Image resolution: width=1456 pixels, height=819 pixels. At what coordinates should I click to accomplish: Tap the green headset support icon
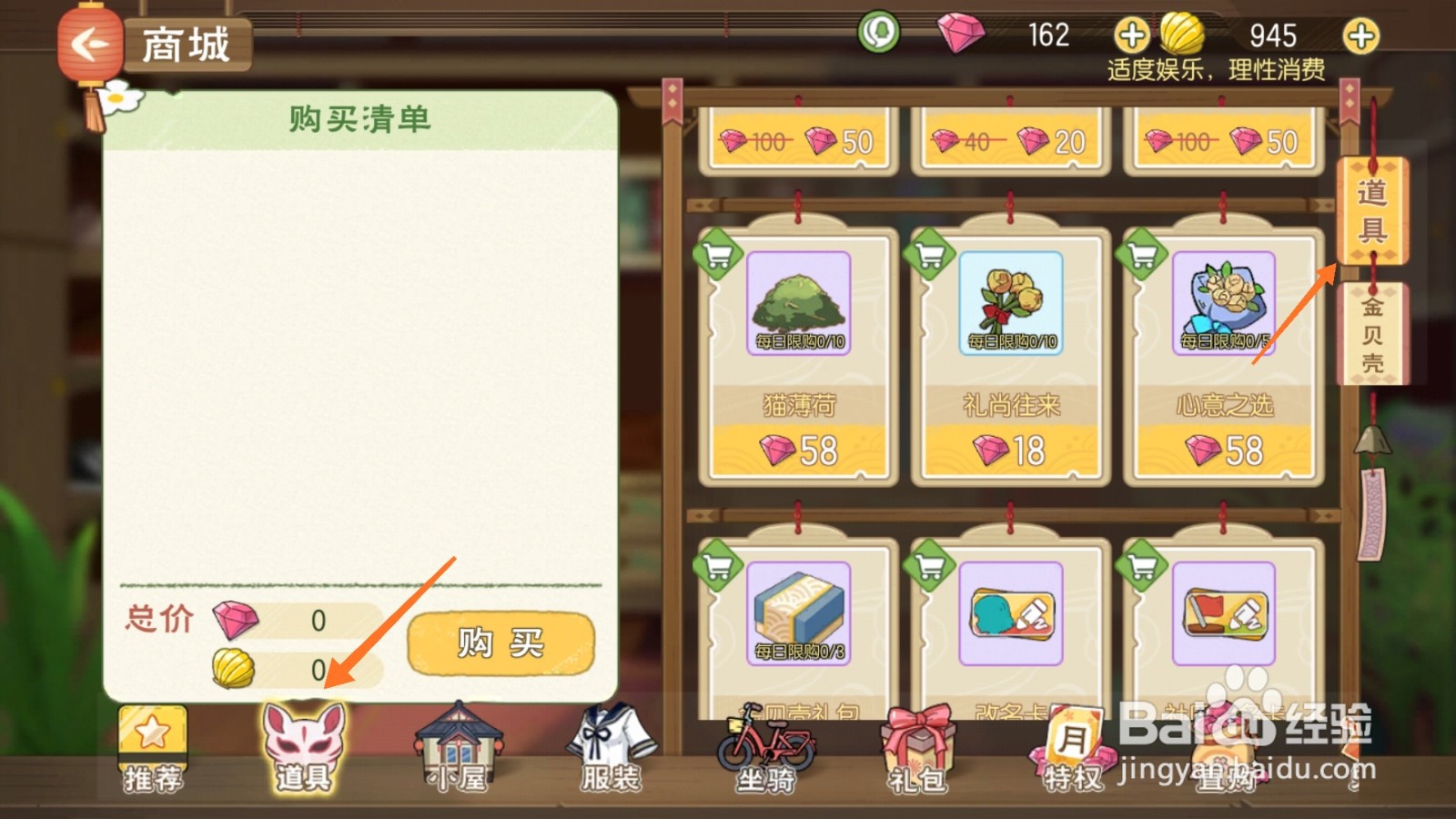tap(879, 34)
